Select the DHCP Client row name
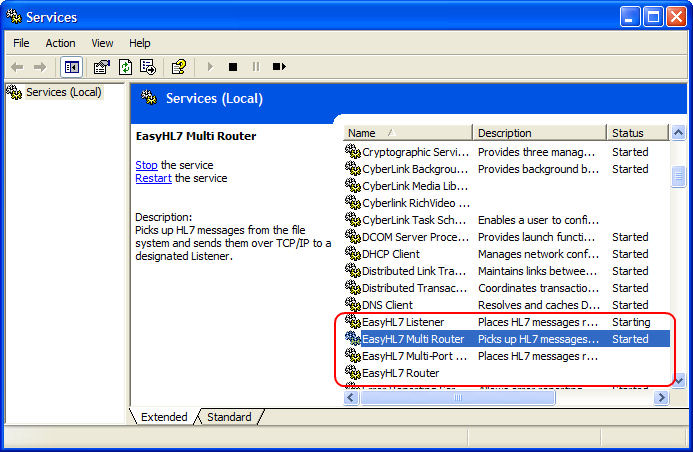Viewport: 693px width, 452px height. [391, 254]
